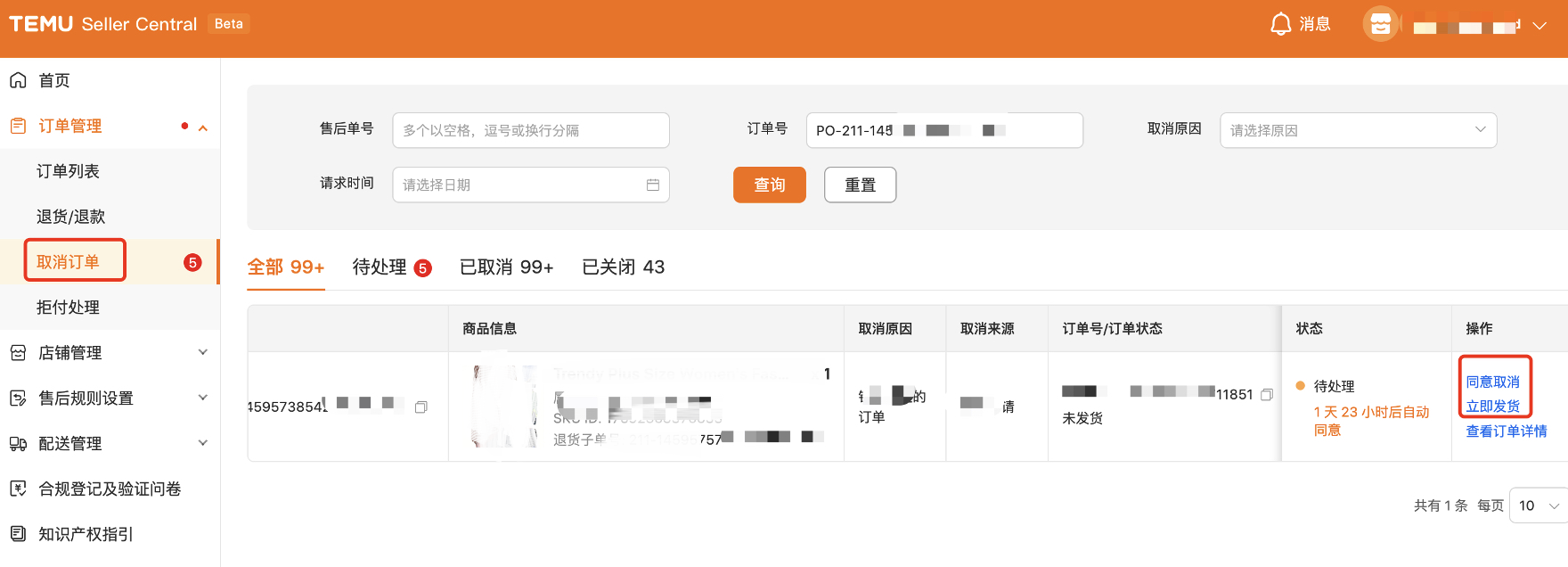Click the red 5 badge beside 取消订单
The width and height of the screenshot is (1568, 567).
192,262
